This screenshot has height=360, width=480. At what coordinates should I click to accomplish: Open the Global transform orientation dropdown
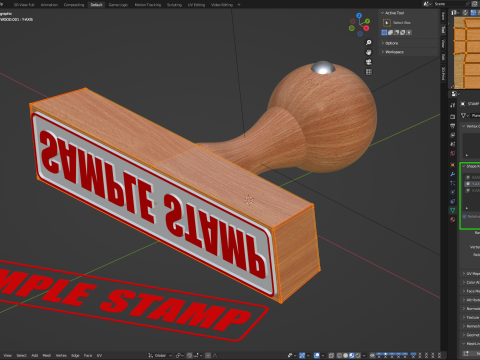[x=160, y=355]
